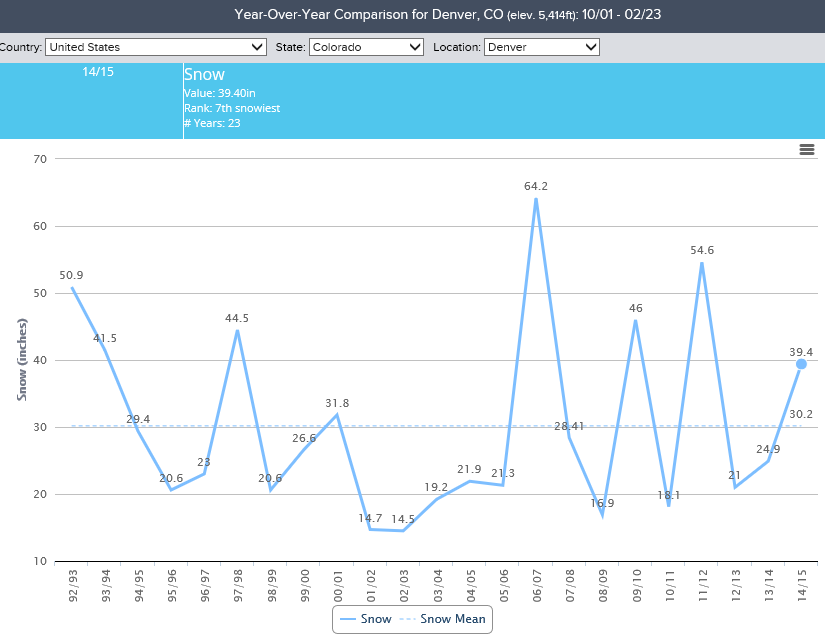
Task: Click the 11/12 data point at 54.6
Action: point(702,263)
